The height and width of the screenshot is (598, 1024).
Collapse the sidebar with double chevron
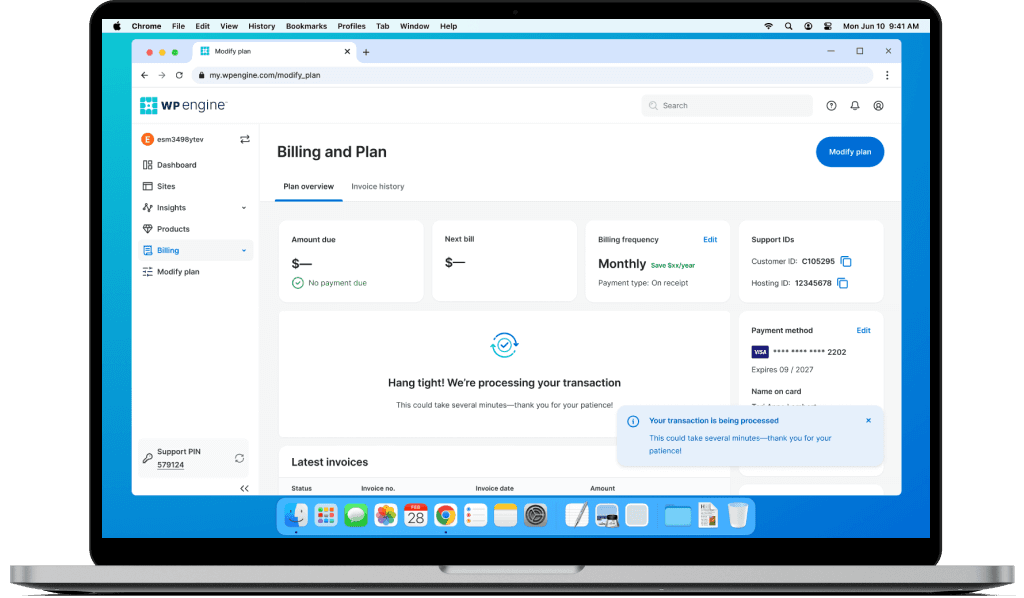pos(244,488)
